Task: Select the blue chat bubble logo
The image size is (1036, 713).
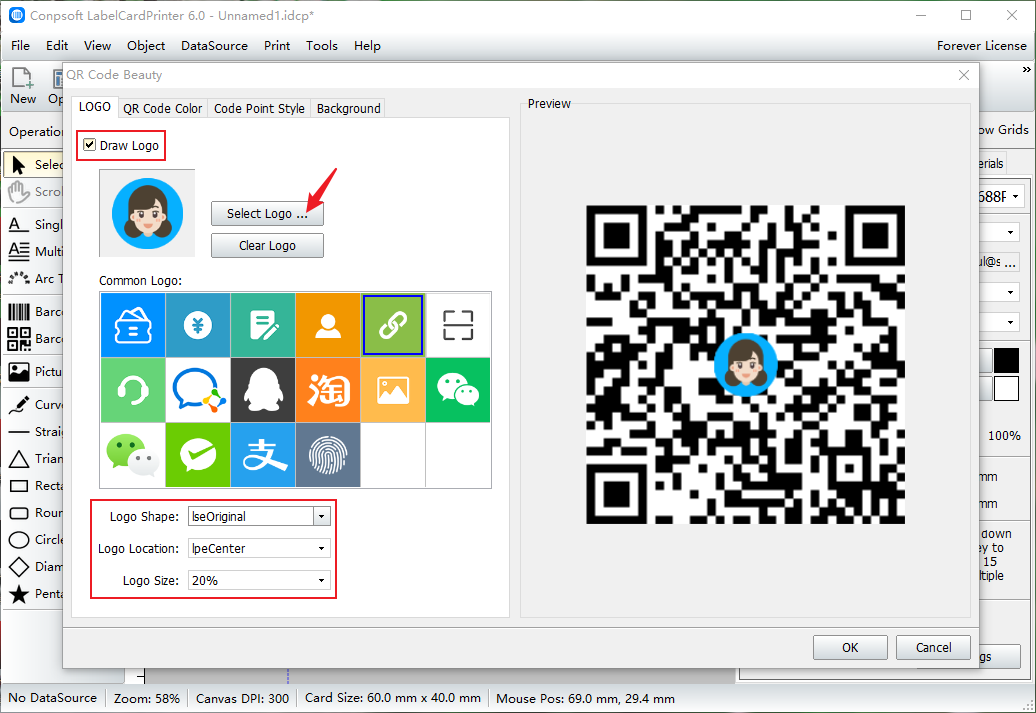Action: click(198, 390)
